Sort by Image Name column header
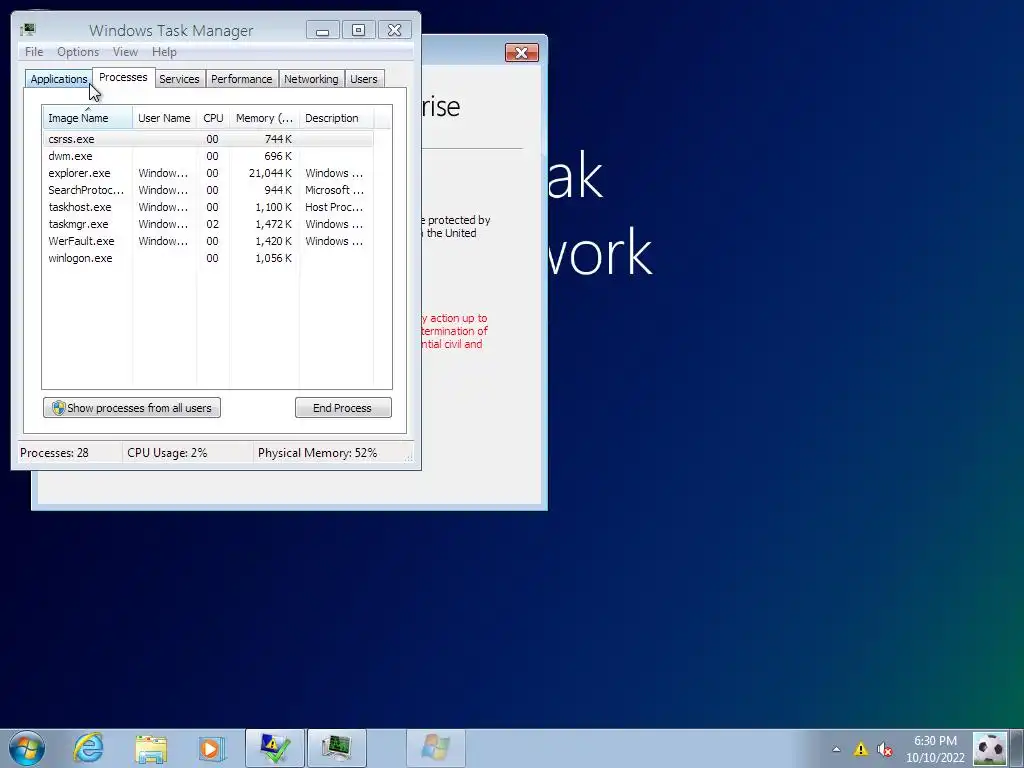 pyautogui.click(x=88, y=118)
